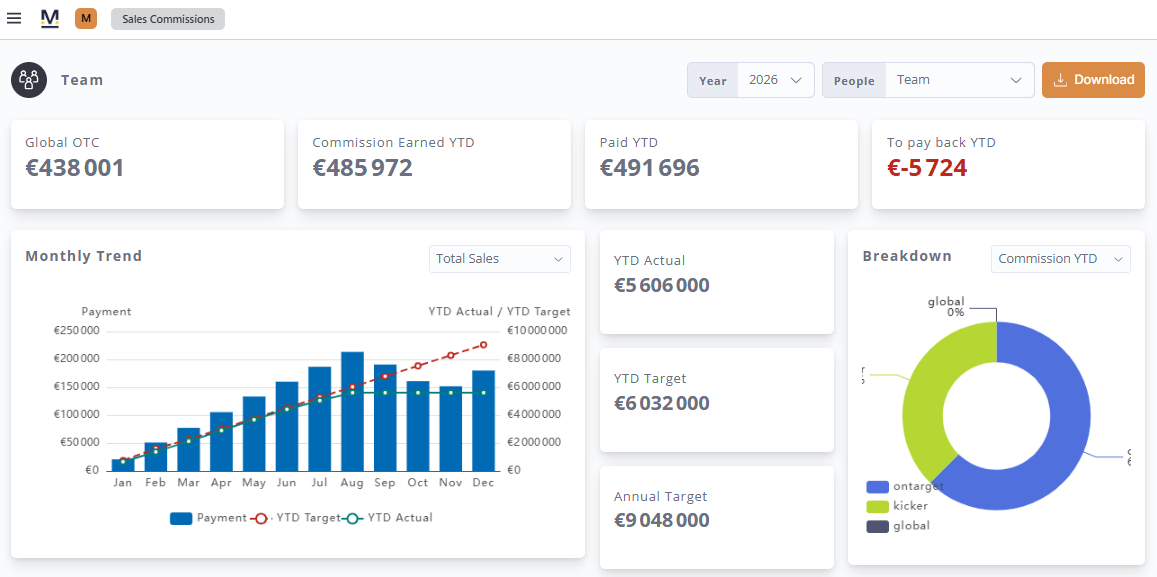1157x577 pixels.
Task: Click the August payment bar
Action: point(352,411)
